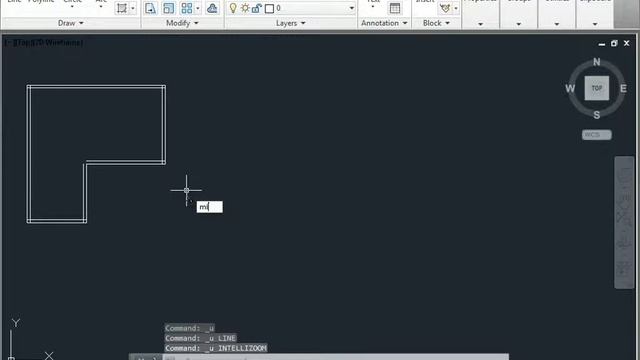Select the Offset tool in Modify panel
The height and width of the screenshot is (360, 640).
(212, 8)
